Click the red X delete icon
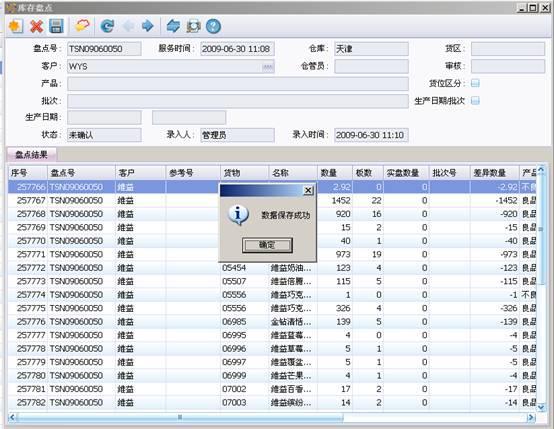This screenshot has height=429, width=554. pos(36,26)
